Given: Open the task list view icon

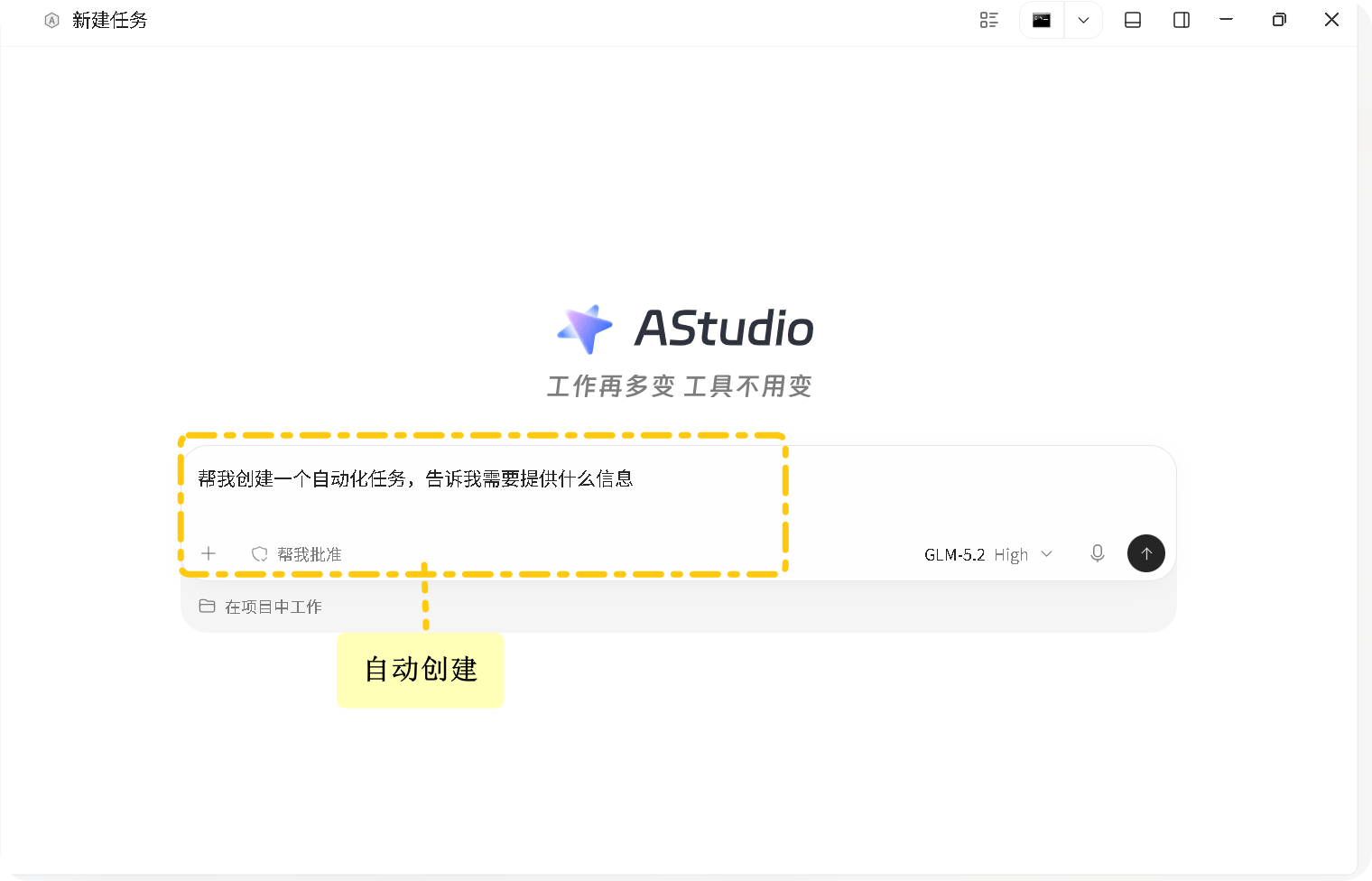Looking at the screenshot, I should pos(989,20).
